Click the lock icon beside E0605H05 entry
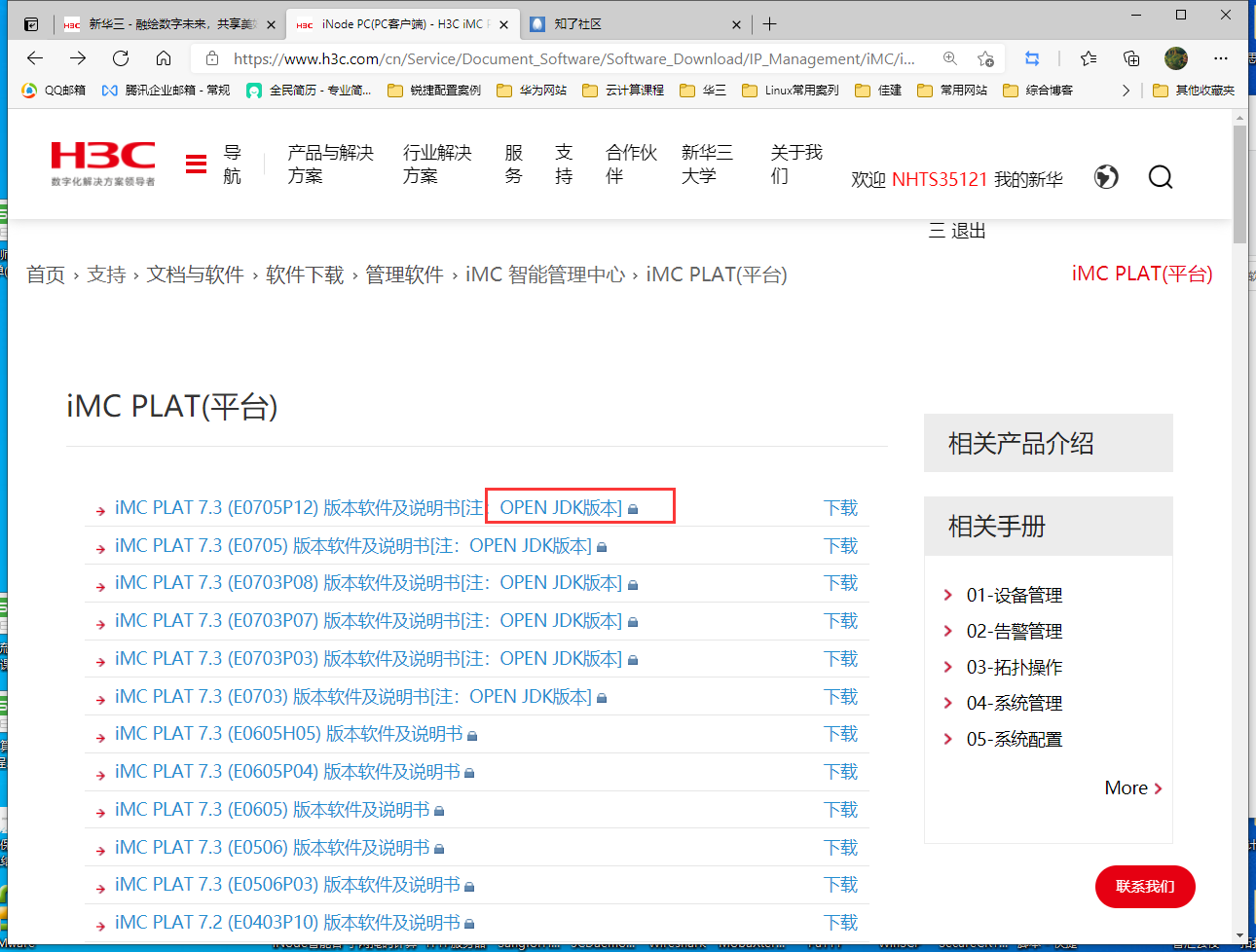 (x=472, y=735)
